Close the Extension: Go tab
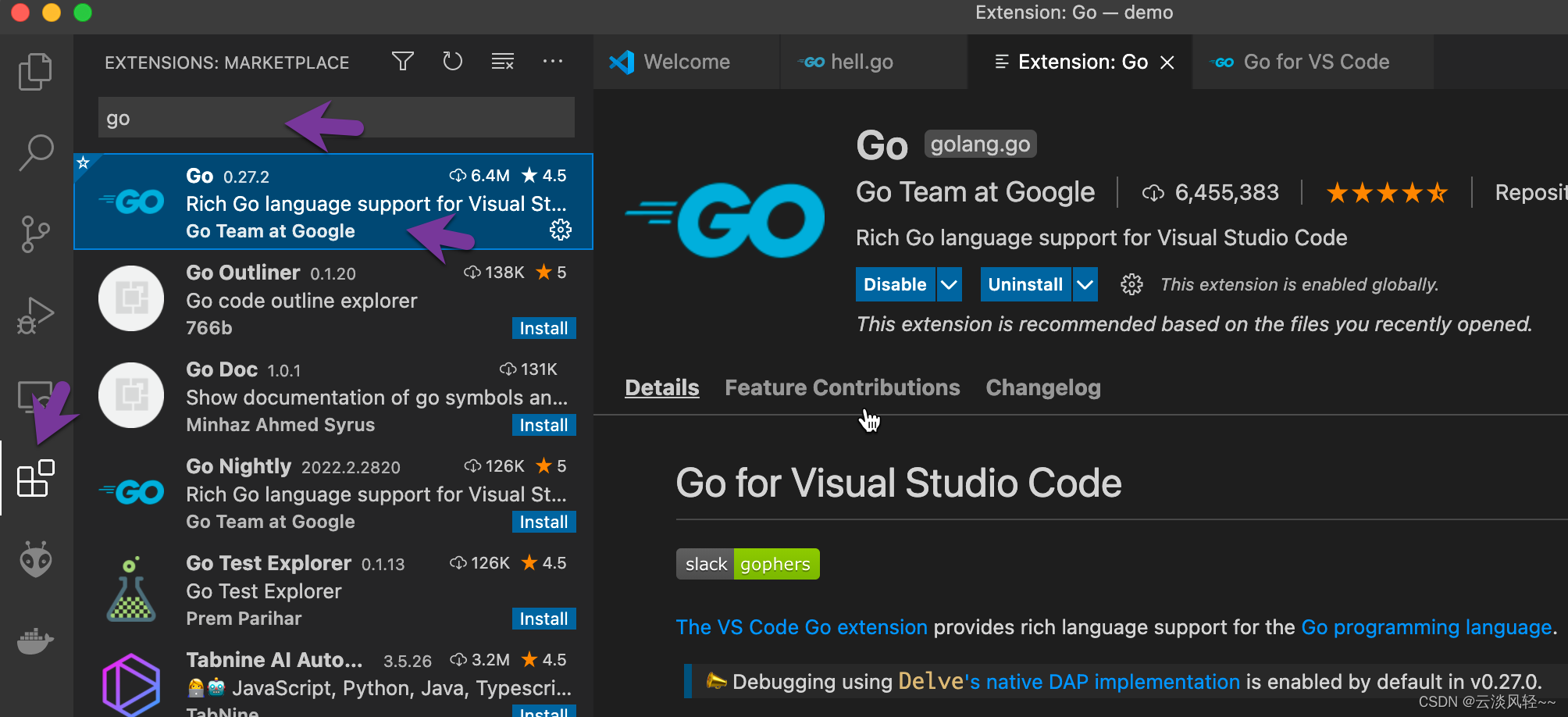This screenshot has height=717, width=1568. 1167,62
